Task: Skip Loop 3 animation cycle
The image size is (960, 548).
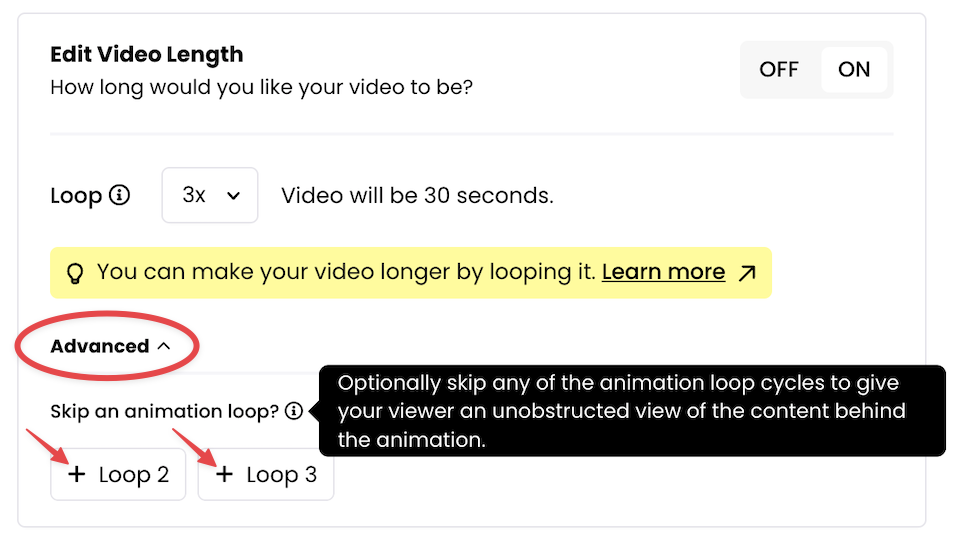Action: 266,475
